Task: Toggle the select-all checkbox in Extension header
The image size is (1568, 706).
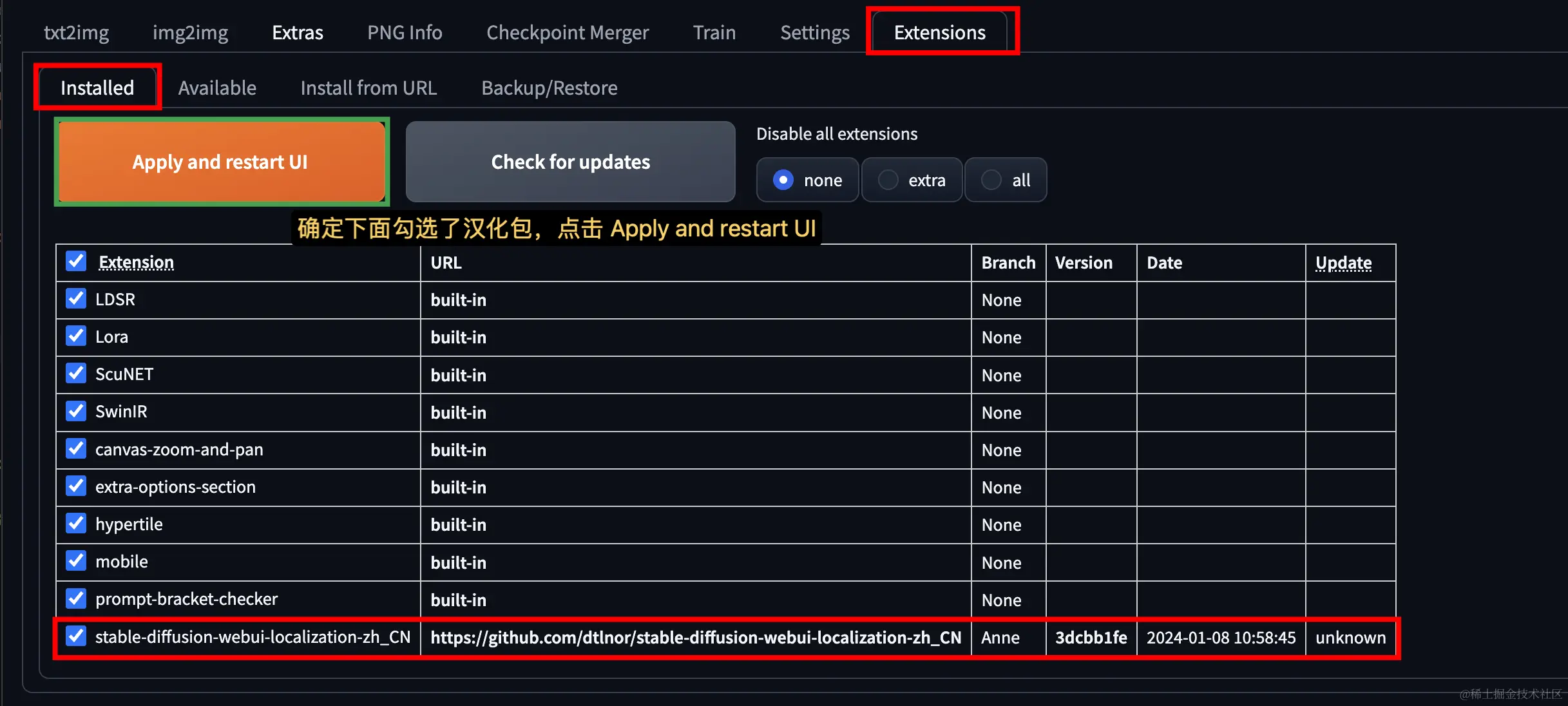Action: pyautogui.click(x=76, y=262)
